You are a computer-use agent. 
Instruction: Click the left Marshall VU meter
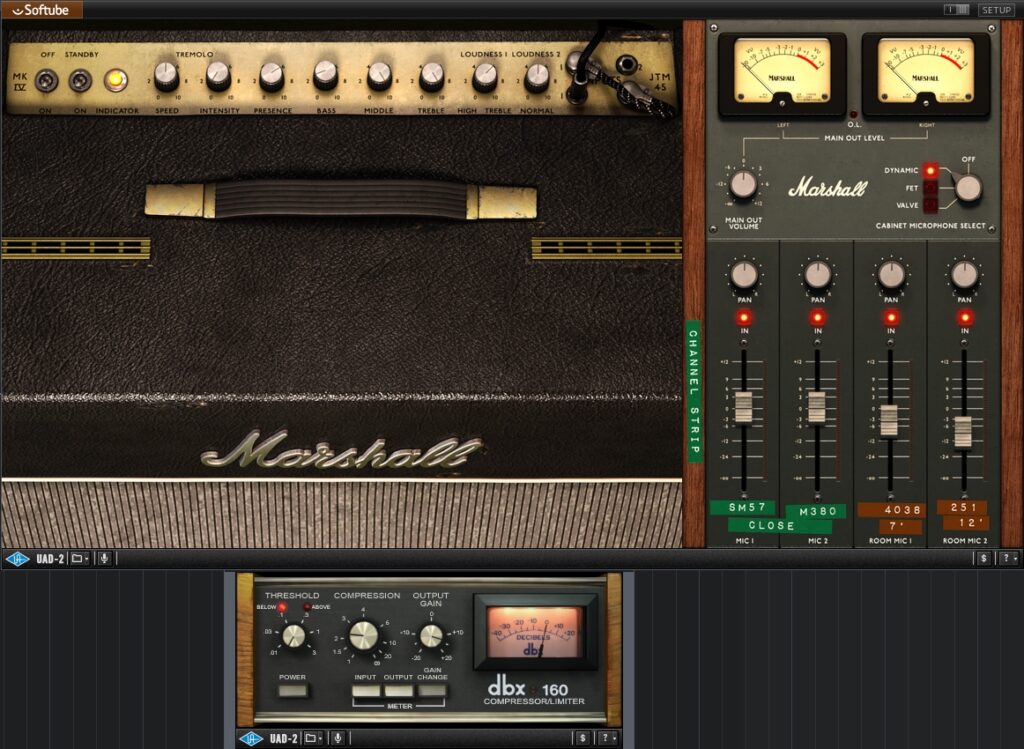782,73
